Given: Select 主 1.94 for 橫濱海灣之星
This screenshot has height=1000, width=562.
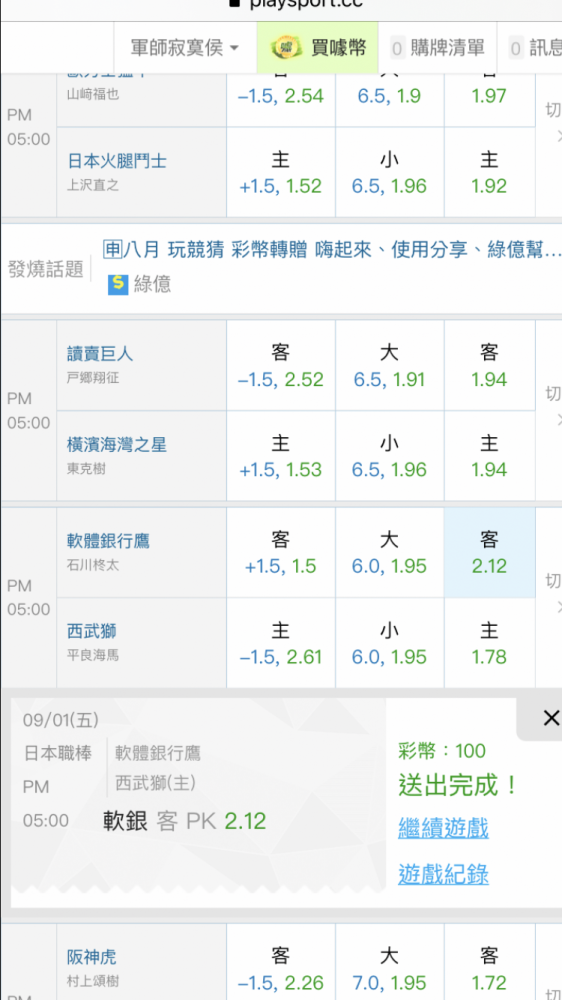Looking at the screenshot, I should (489, 456).
